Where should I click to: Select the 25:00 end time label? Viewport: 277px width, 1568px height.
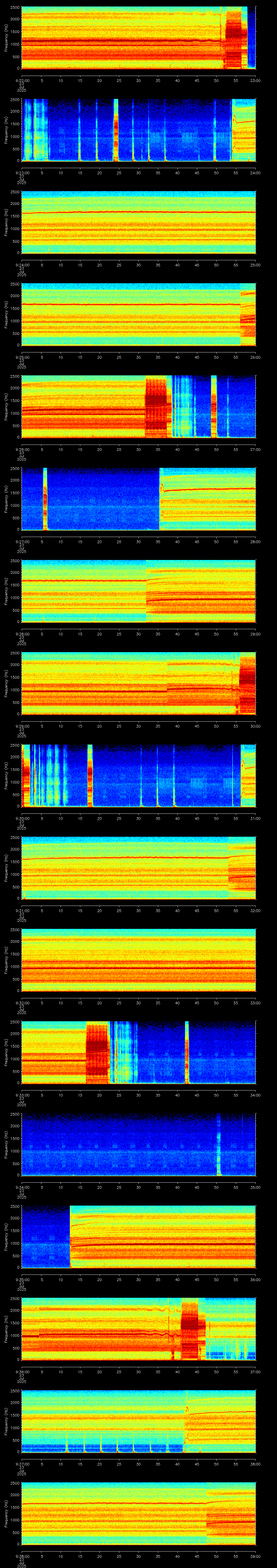tap(255, 265)
